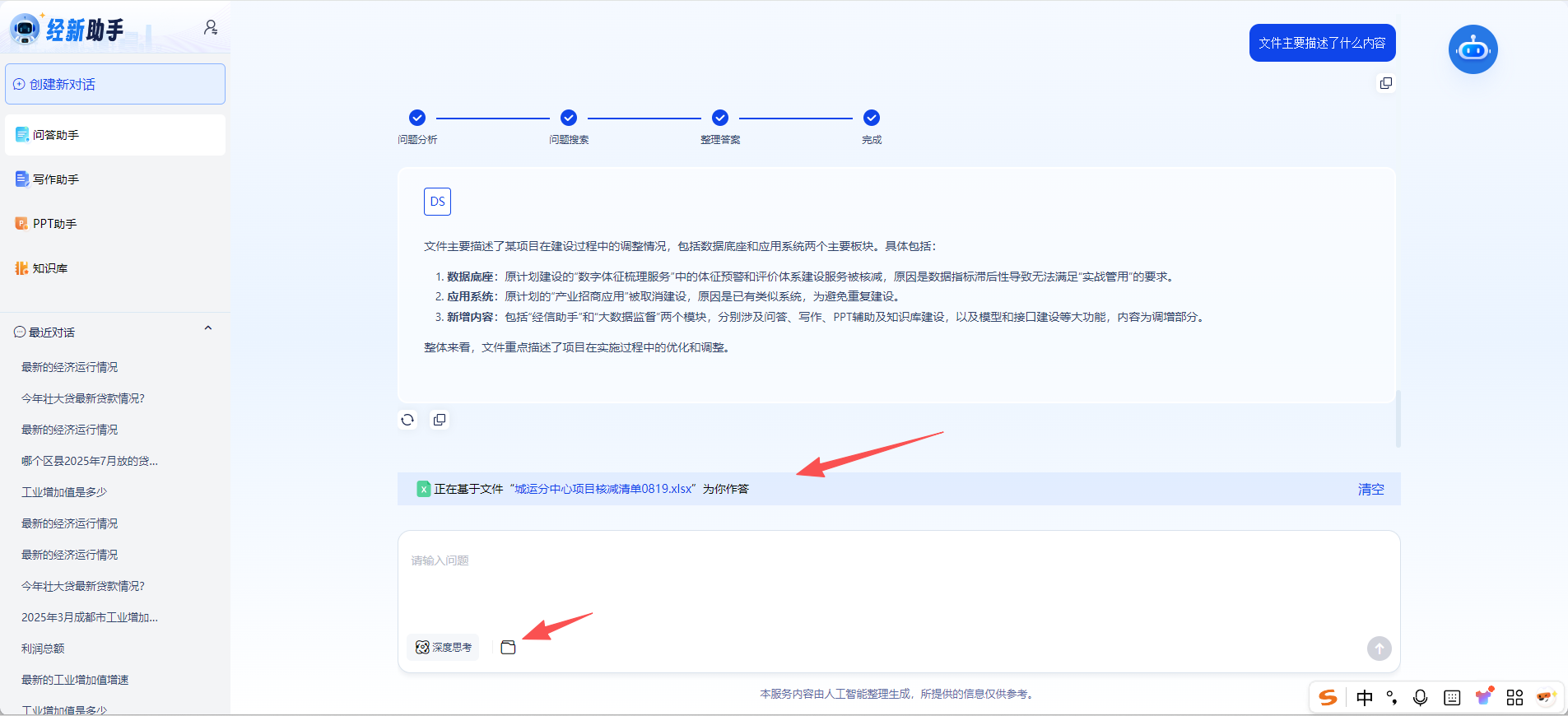Click the 新增内容 bold heading in answer
This screenshot has width=1568, height=716.
coord(470,317)
